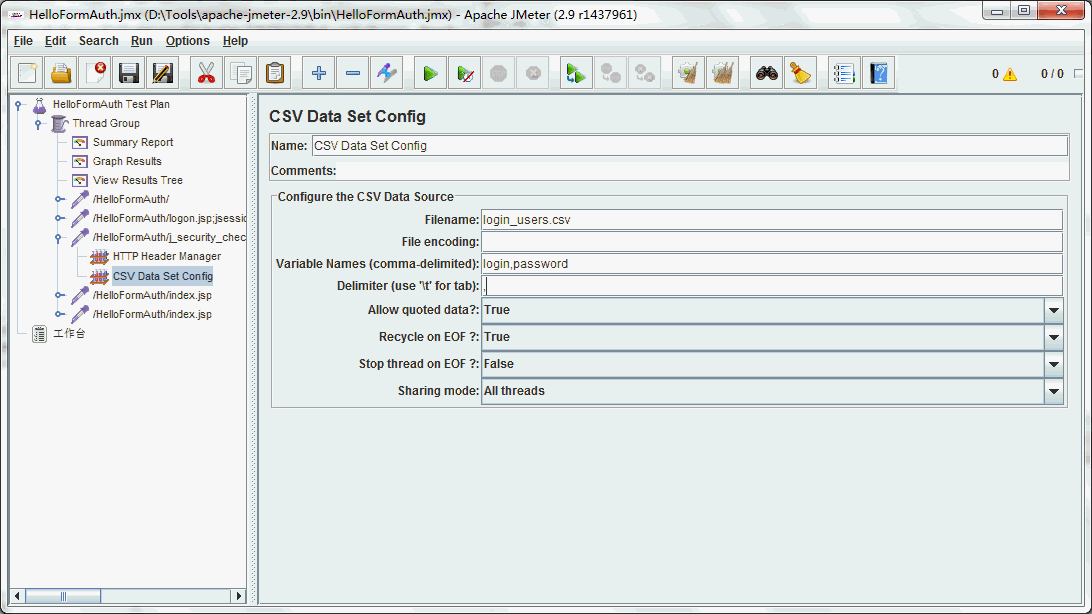Save the test plan with floppy icon
This screenshot has width=1092, height=614.
(129, 73)
